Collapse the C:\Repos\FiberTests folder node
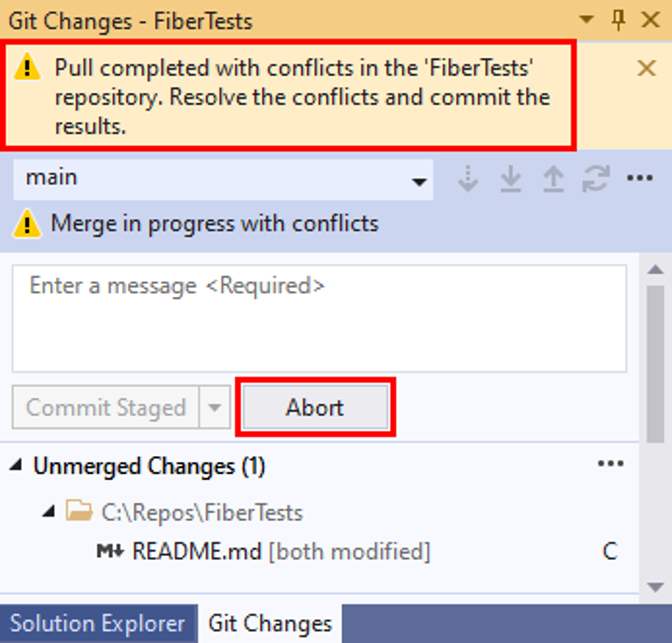 pos(49,511)
